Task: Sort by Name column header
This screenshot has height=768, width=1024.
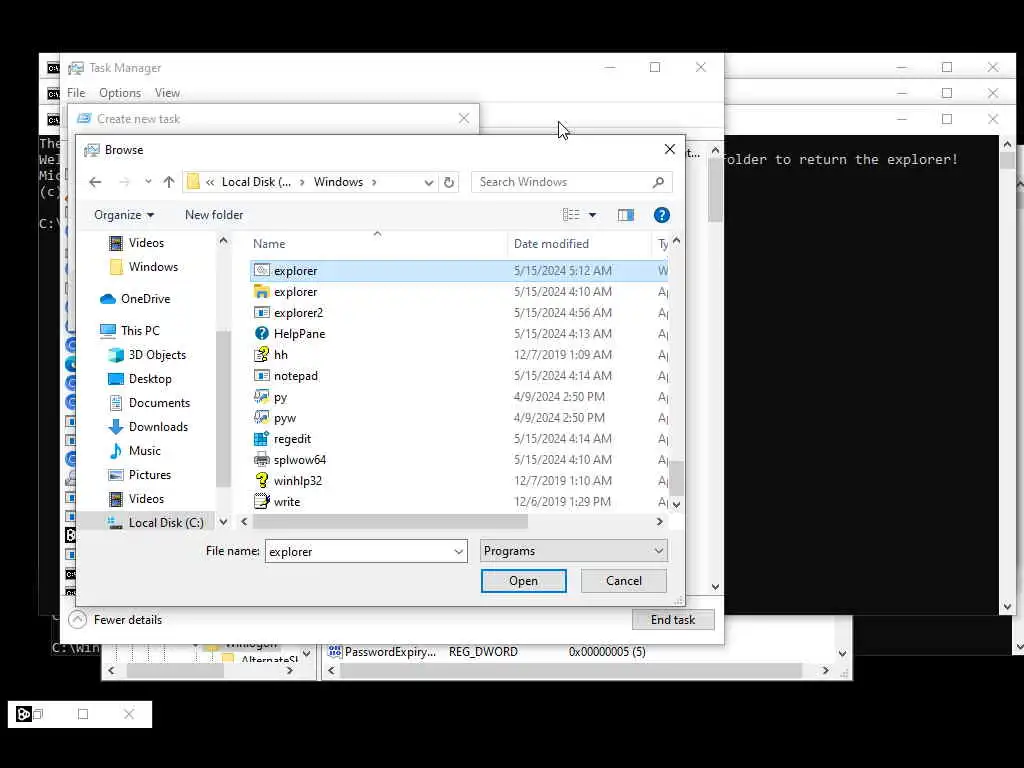Action: click(269, 244)
